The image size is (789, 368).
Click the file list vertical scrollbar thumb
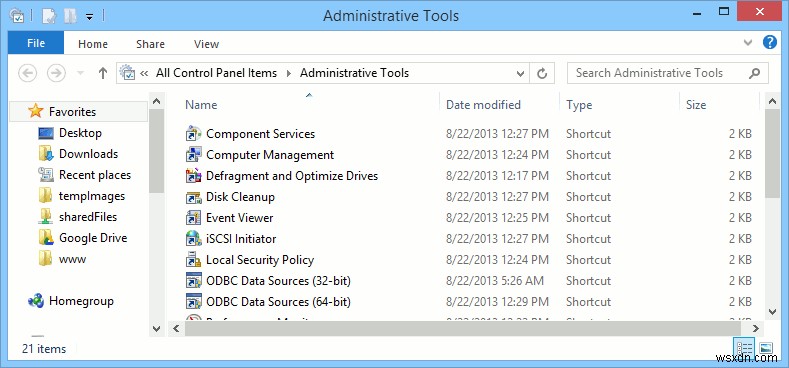(x=773, y=153)
